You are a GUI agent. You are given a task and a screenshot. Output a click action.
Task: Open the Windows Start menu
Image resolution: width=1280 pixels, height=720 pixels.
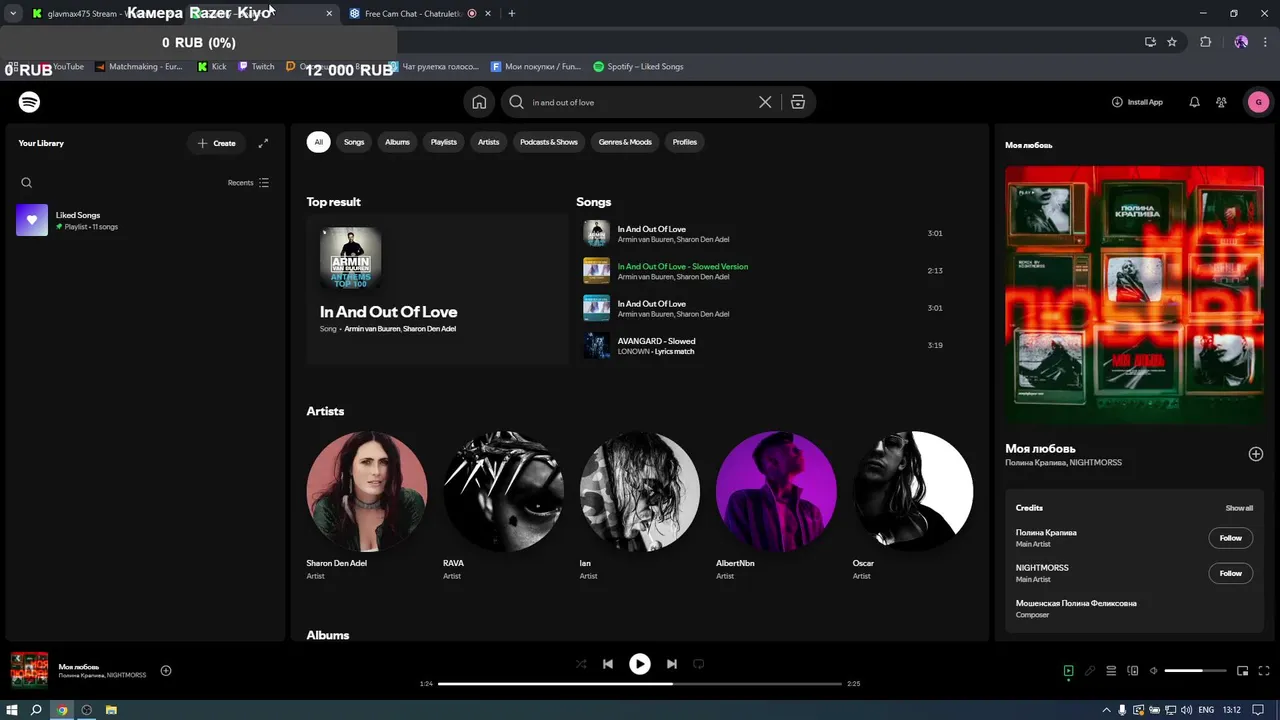(x=12, y=710)
